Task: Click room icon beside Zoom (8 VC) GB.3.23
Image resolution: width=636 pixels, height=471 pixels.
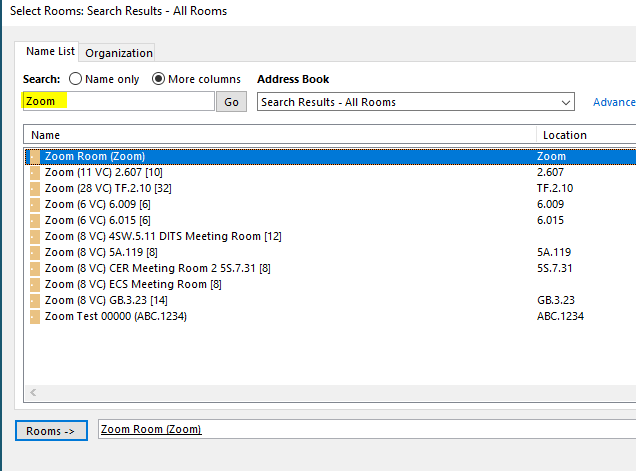Action: pos(35,301)
